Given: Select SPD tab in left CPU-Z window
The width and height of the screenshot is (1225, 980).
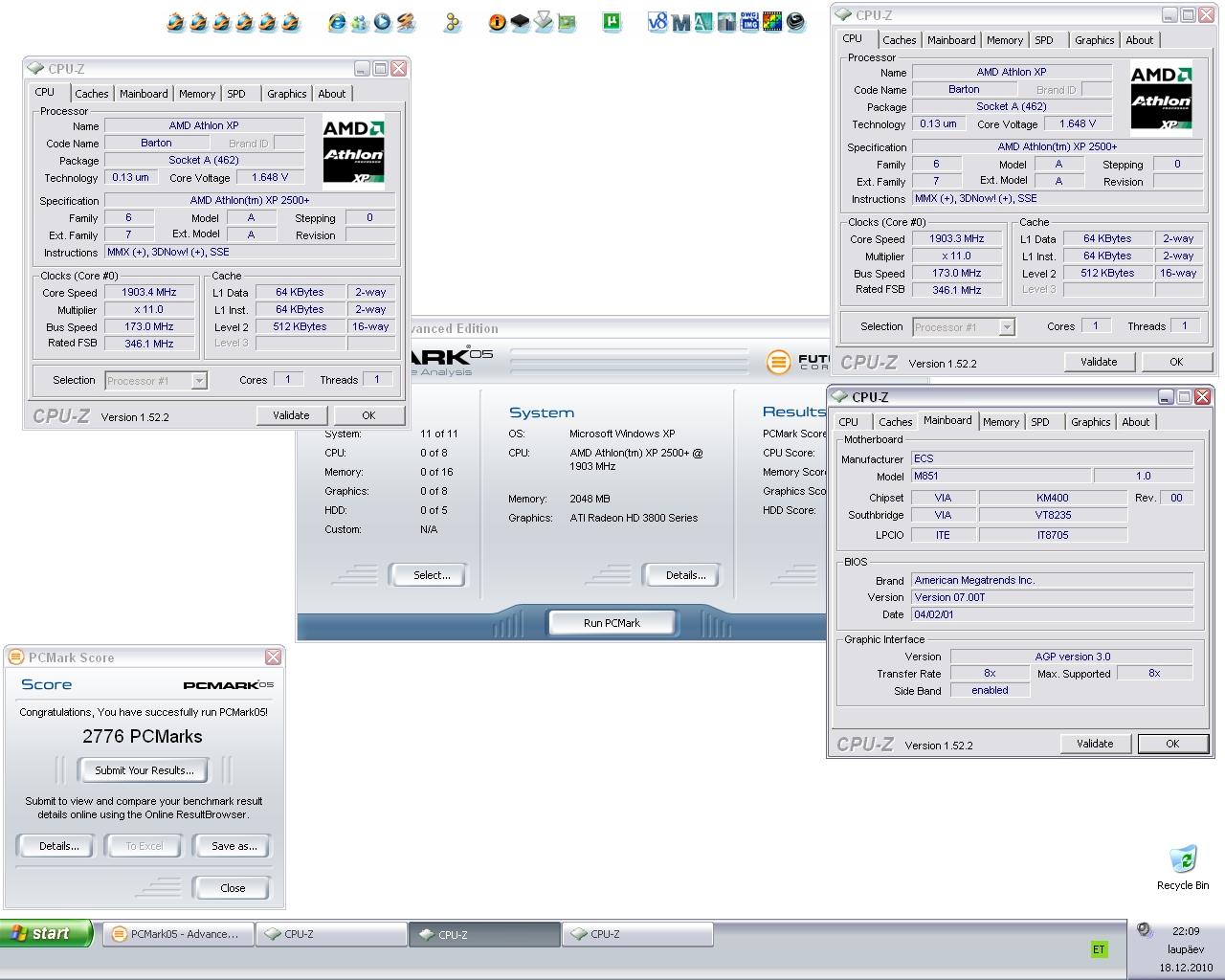Looking at the screenshot, I should click(236, 94).
